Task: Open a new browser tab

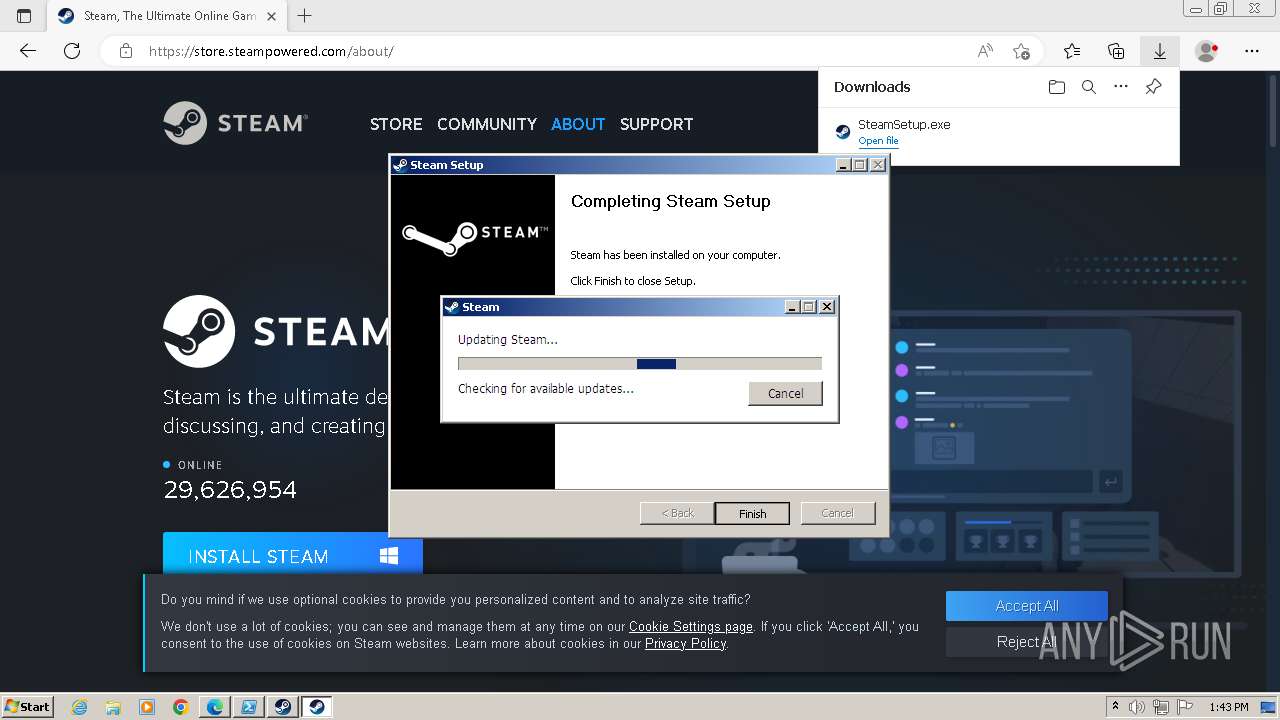Action: (305, 16)
